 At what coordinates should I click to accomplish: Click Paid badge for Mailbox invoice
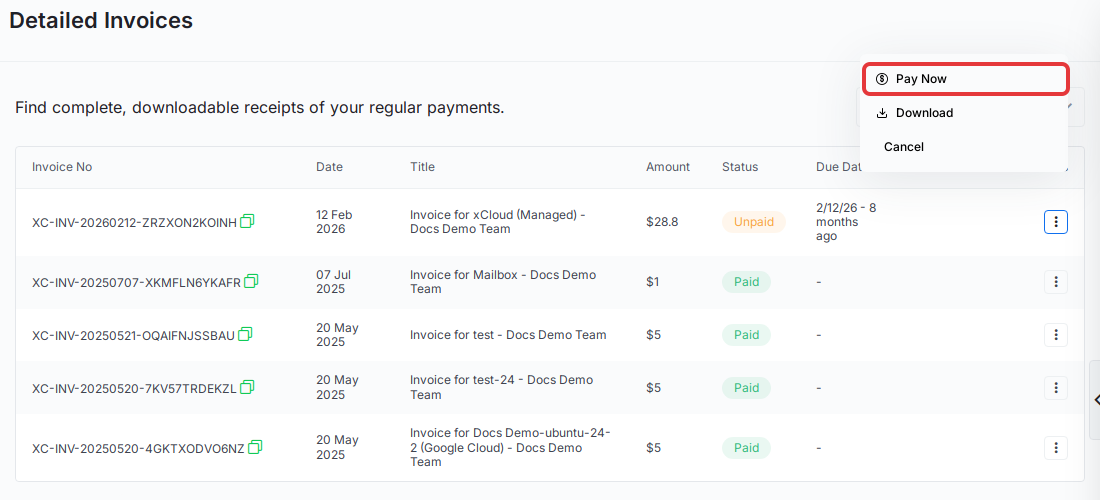(746, 282)
